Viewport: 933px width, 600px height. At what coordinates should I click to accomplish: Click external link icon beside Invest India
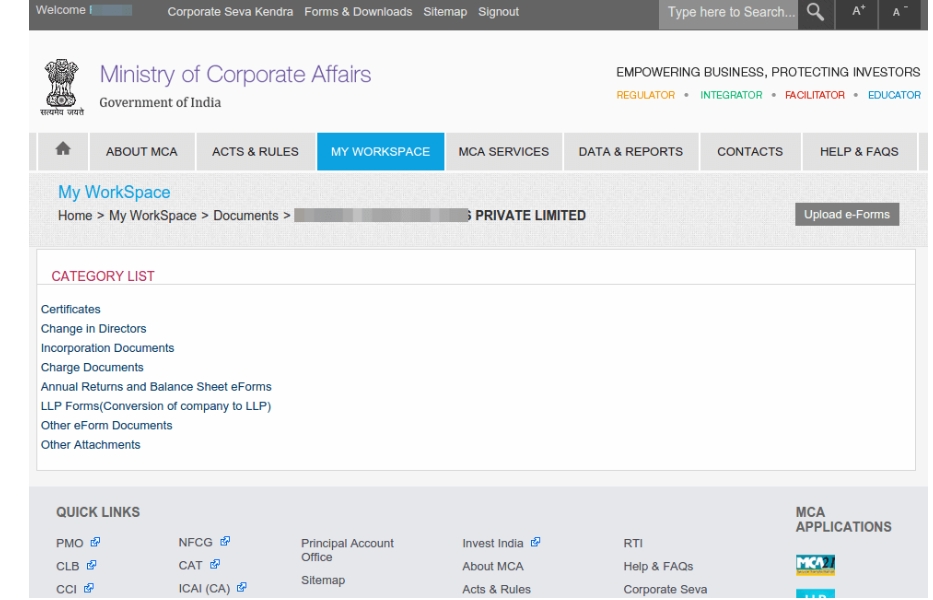(x=536, y=542)
